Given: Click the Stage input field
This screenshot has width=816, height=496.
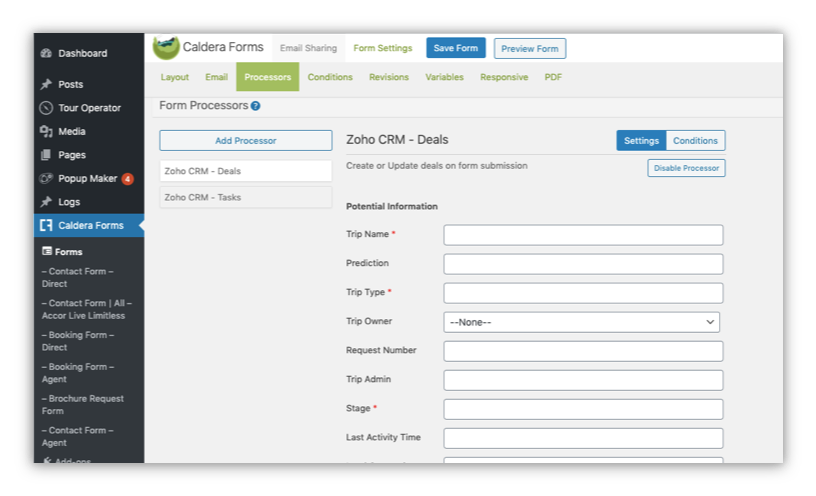Looking at the screenshot, I should point(583,409).
